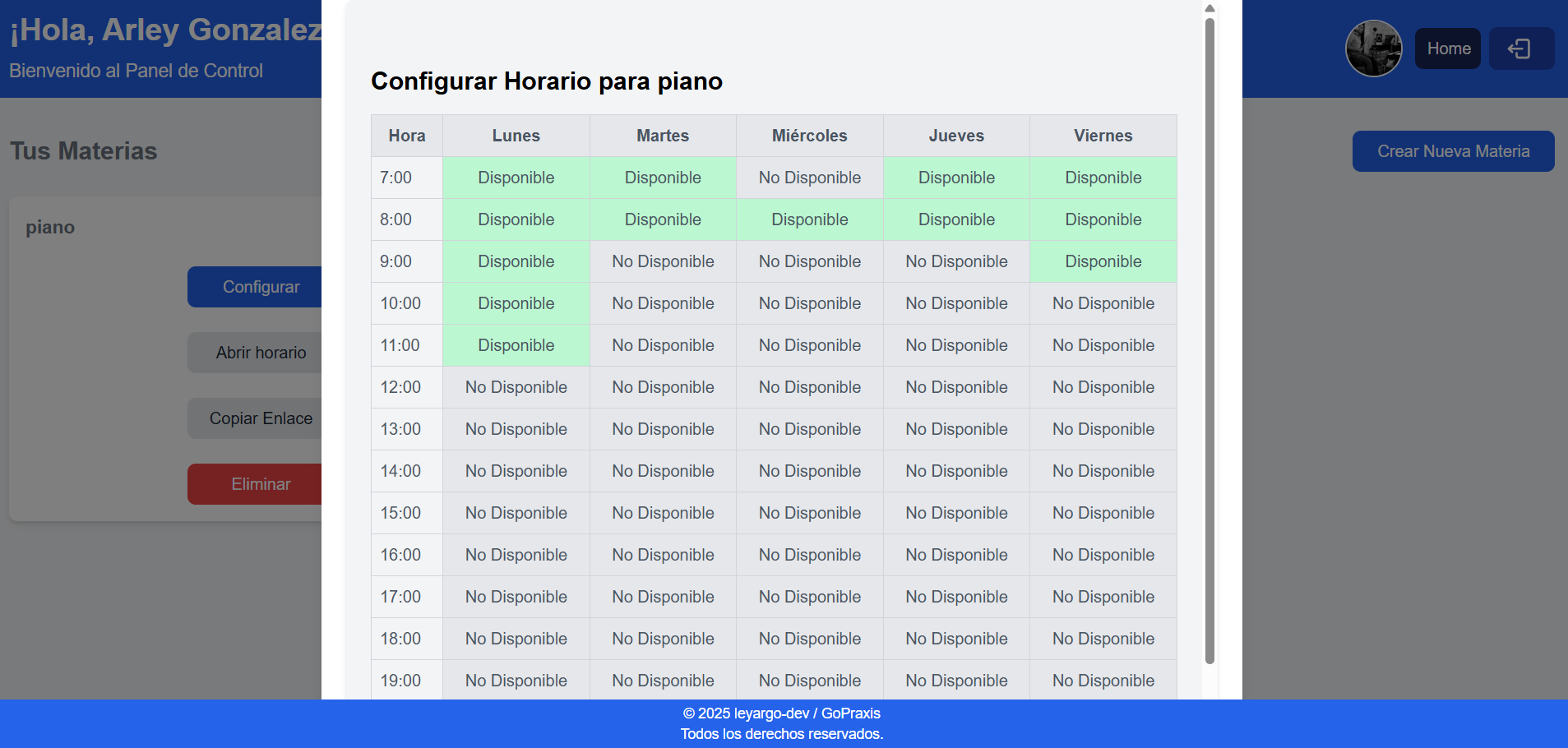Go to Home page
The height and width of the screenshot is (748, 1568).
tap(1447, 48)
